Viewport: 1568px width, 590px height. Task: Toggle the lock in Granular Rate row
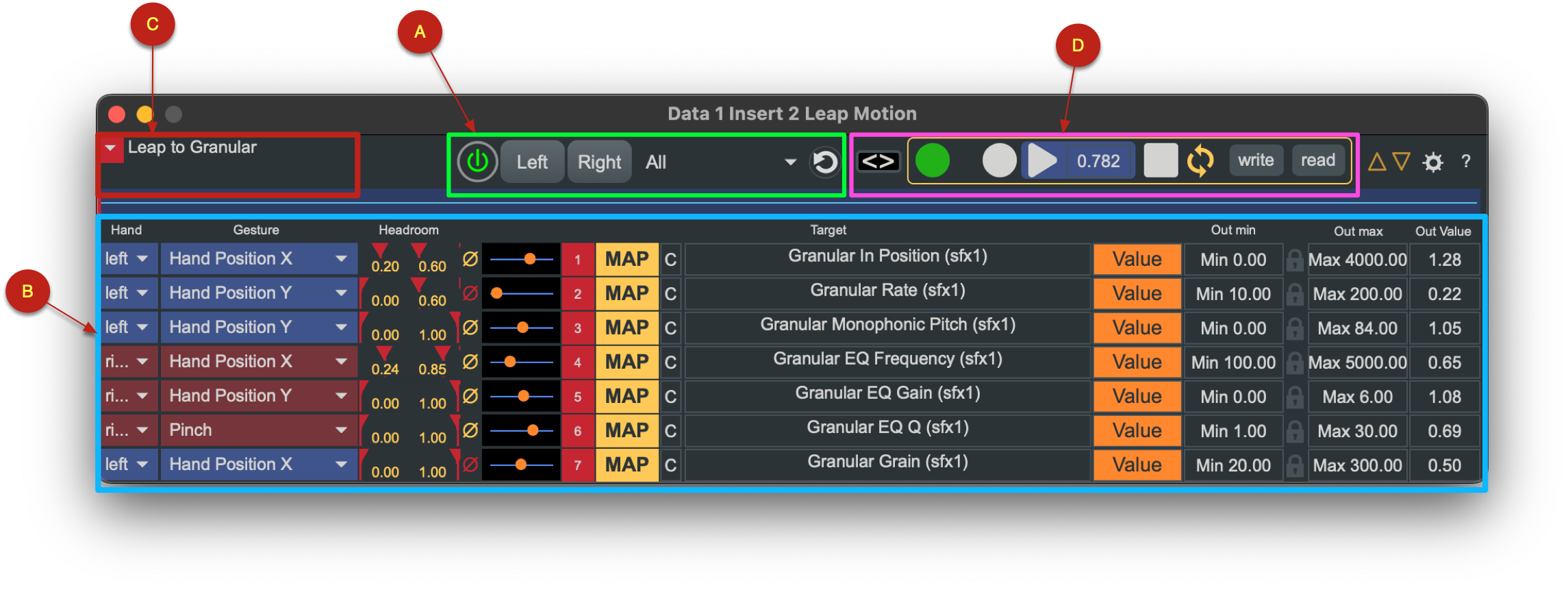[1294, 294]
